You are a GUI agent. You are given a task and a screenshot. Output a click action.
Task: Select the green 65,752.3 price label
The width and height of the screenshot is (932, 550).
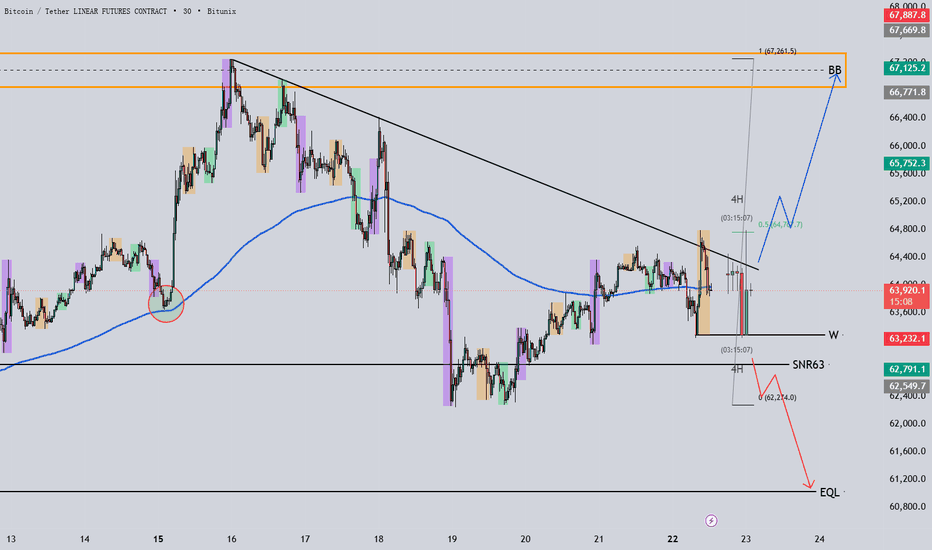pos(906,163)
